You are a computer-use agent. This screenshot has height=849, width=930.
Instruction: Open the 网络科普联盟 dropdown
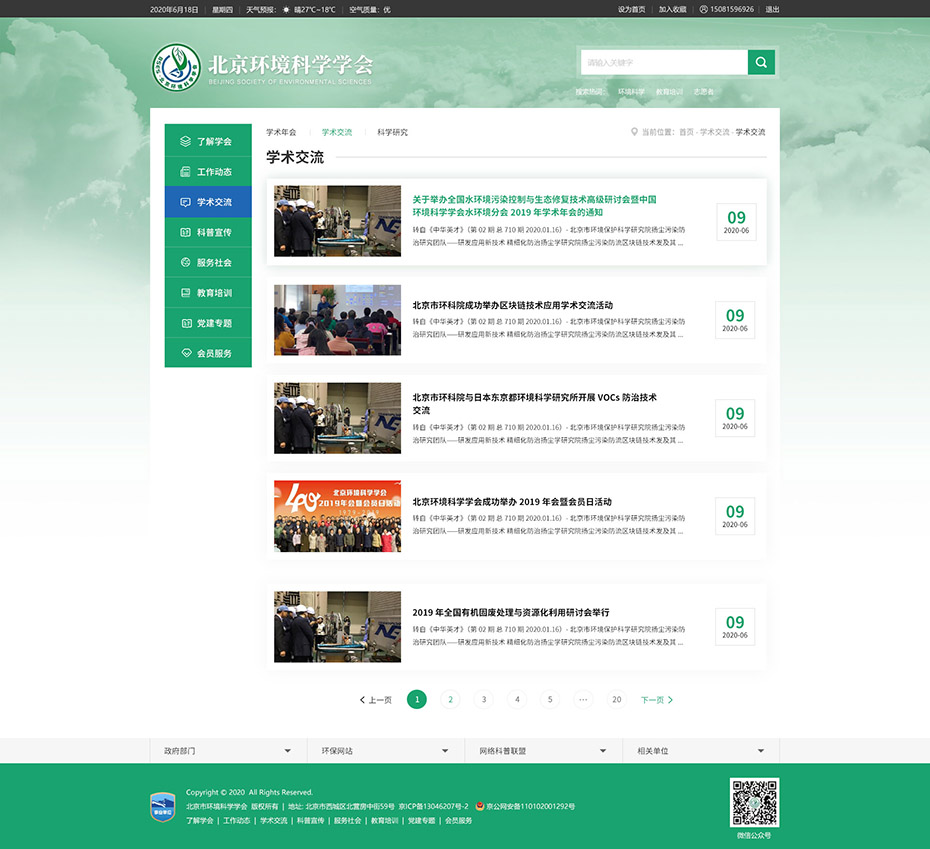click(x=542, y=751)
